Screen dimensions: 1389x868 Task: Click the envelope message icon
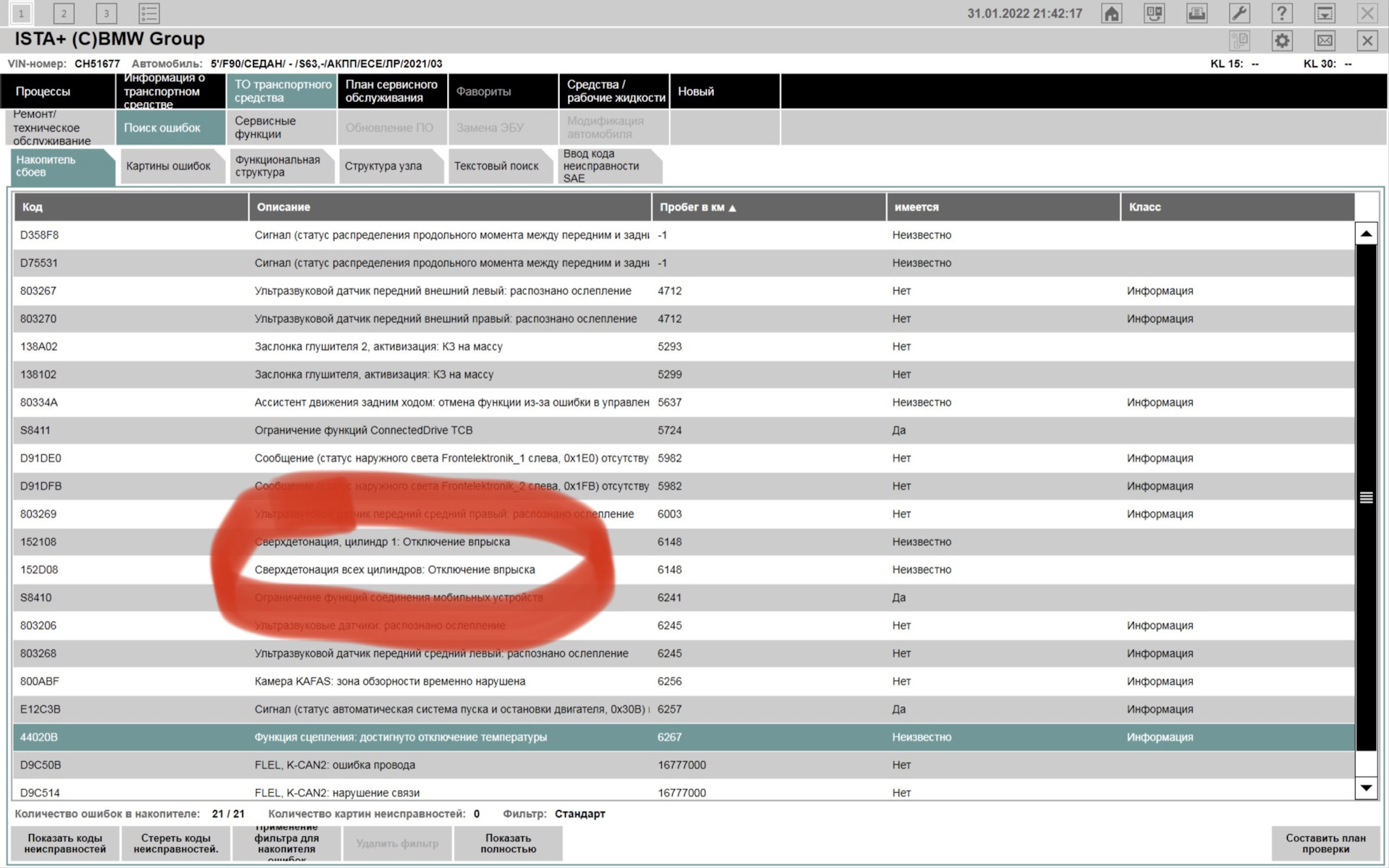pyautogui.click(x=1325, y=41)
